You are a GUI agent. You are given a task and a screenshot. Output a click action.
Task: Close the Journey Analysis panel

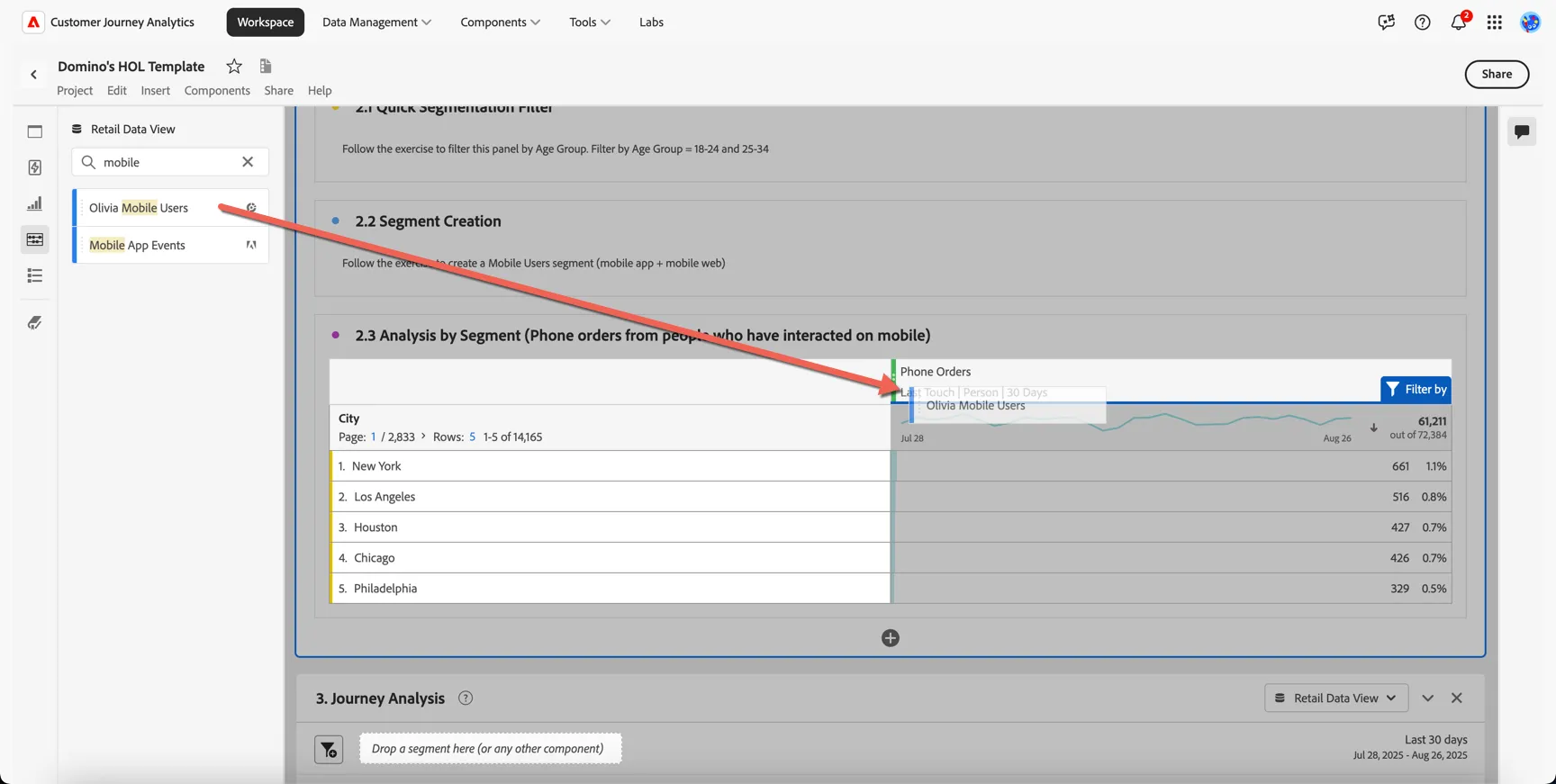point(1457,698)
